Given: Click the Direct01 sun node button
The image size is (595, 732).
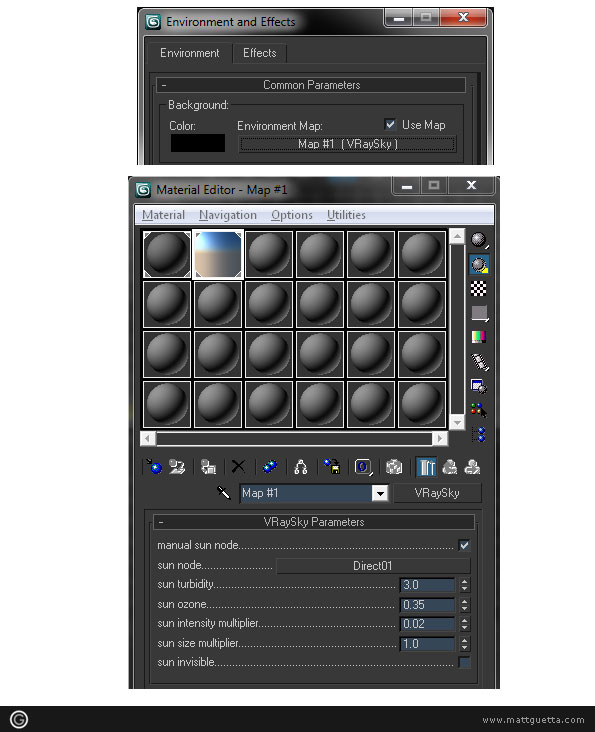Looking at the screenshot, I should click(373, 566).
